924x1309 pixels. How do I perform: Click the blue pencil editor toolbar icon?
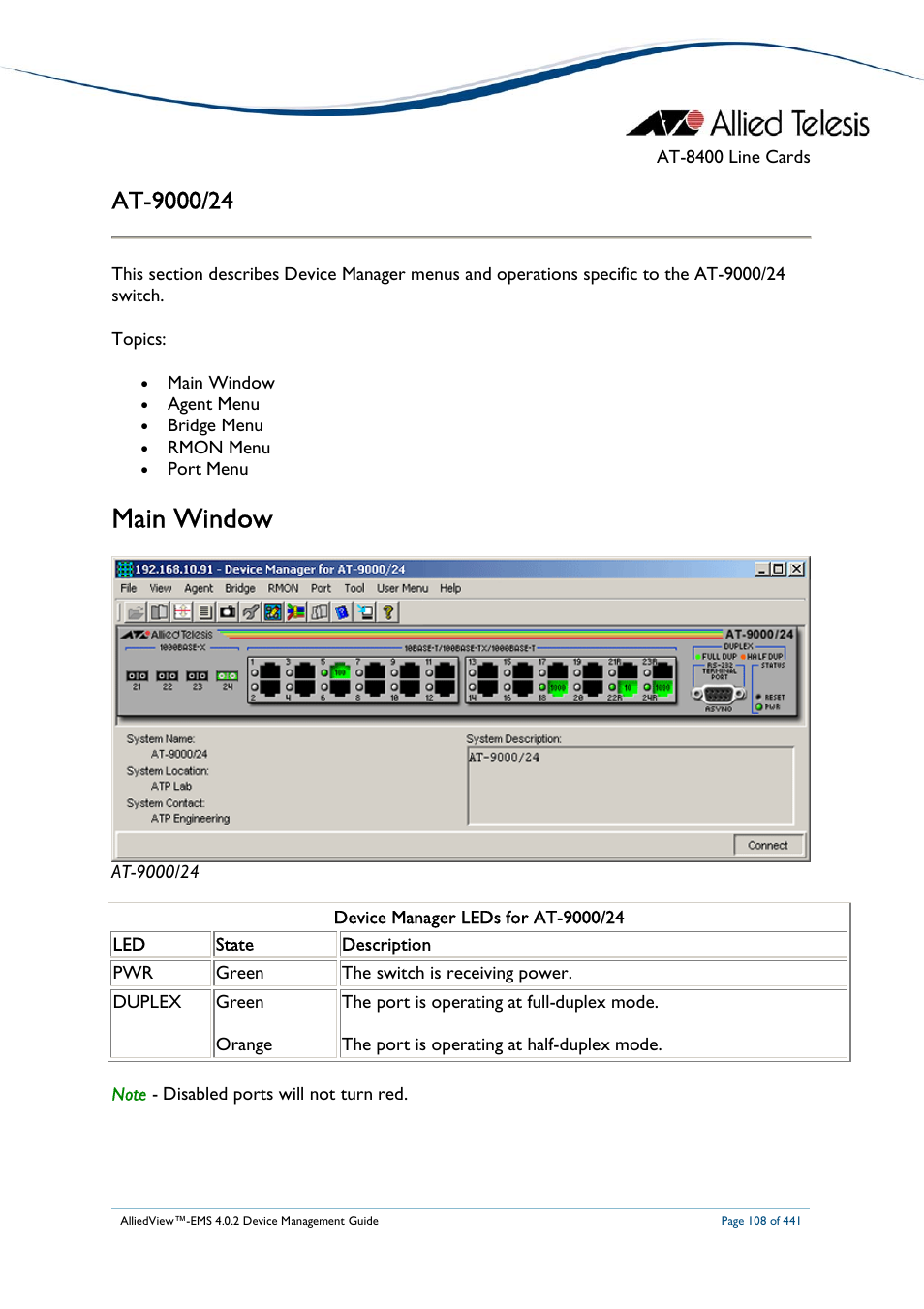click(273, 612)
